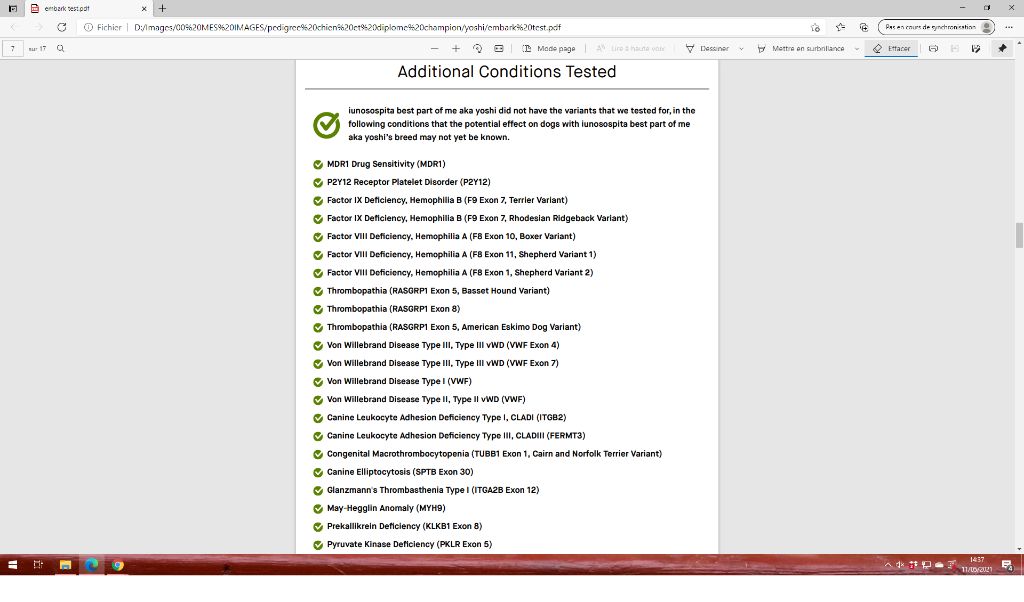Viewport: 1024px width, 602px height.
Task: Toggle the Effacer eraser tool
Action: [892, 48]
